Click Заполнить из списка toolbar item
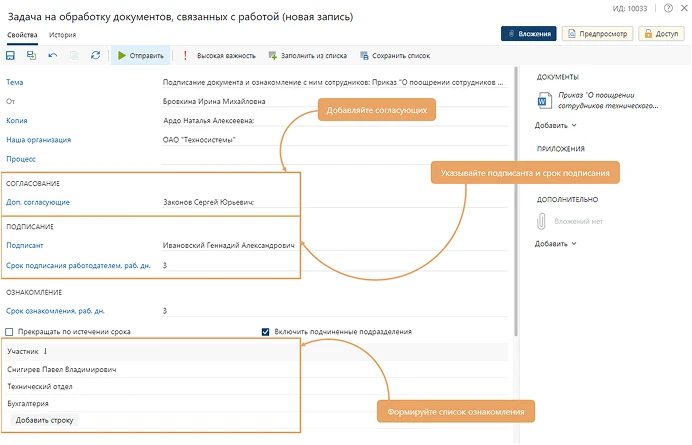The image size is (692, 445). 307,56
